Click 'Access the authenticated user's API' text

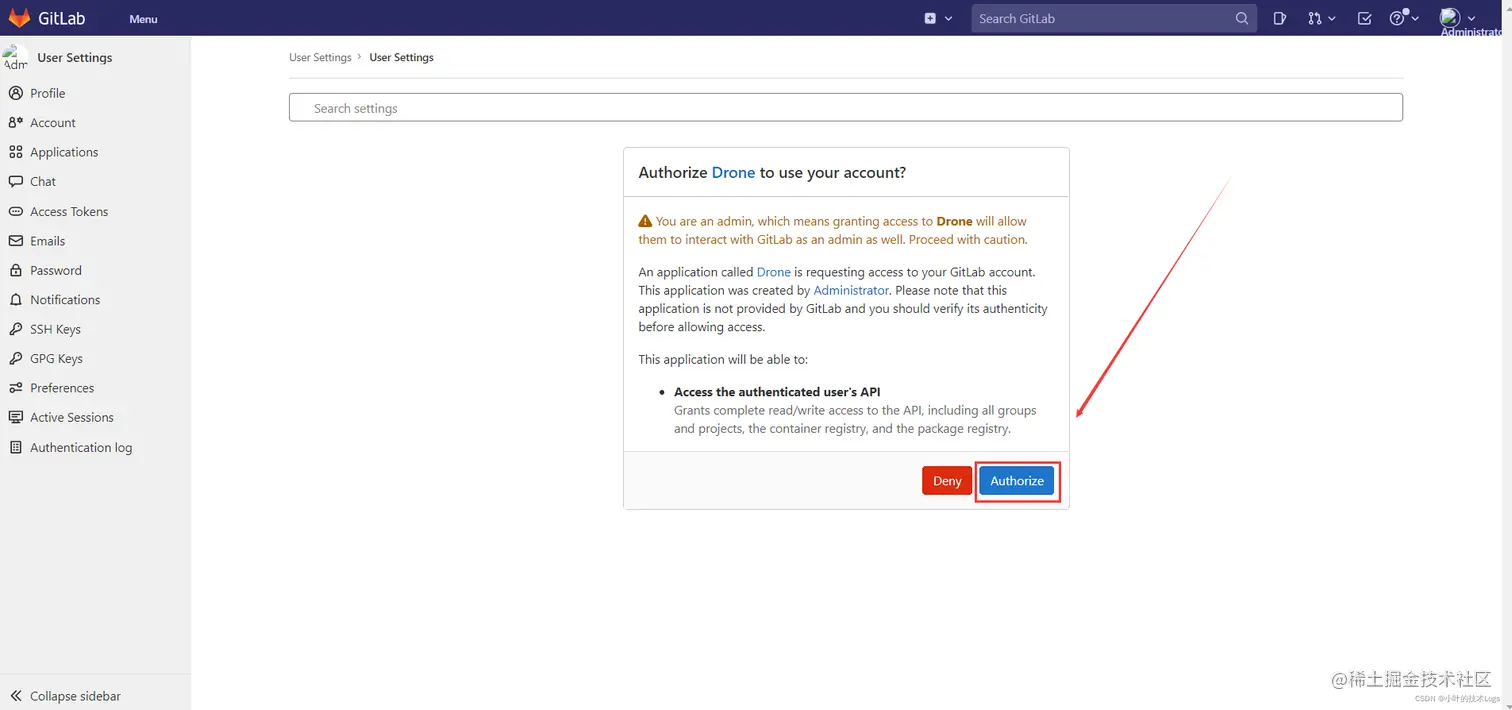(777, 392)
